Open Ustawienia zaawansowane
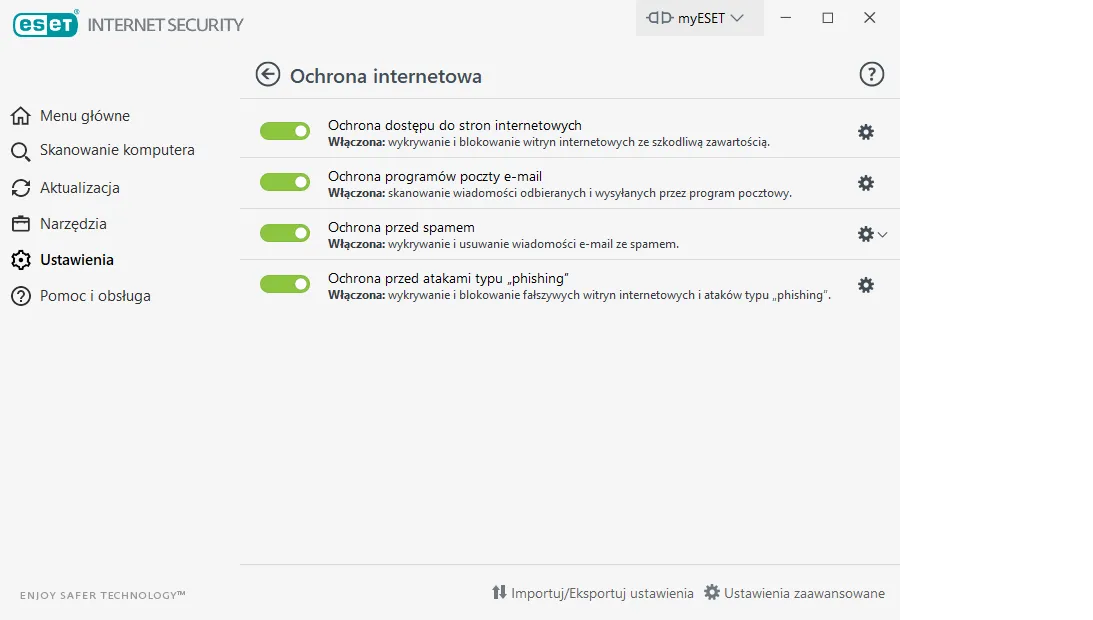 795,593
